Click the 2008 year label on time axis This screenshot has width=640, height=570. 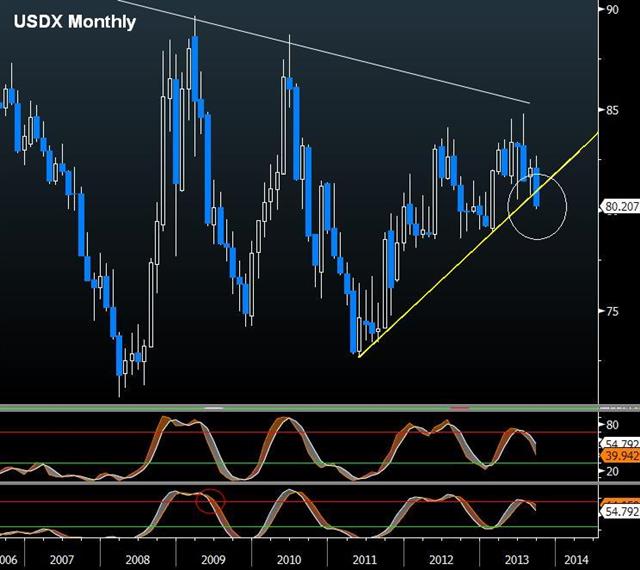138,559
